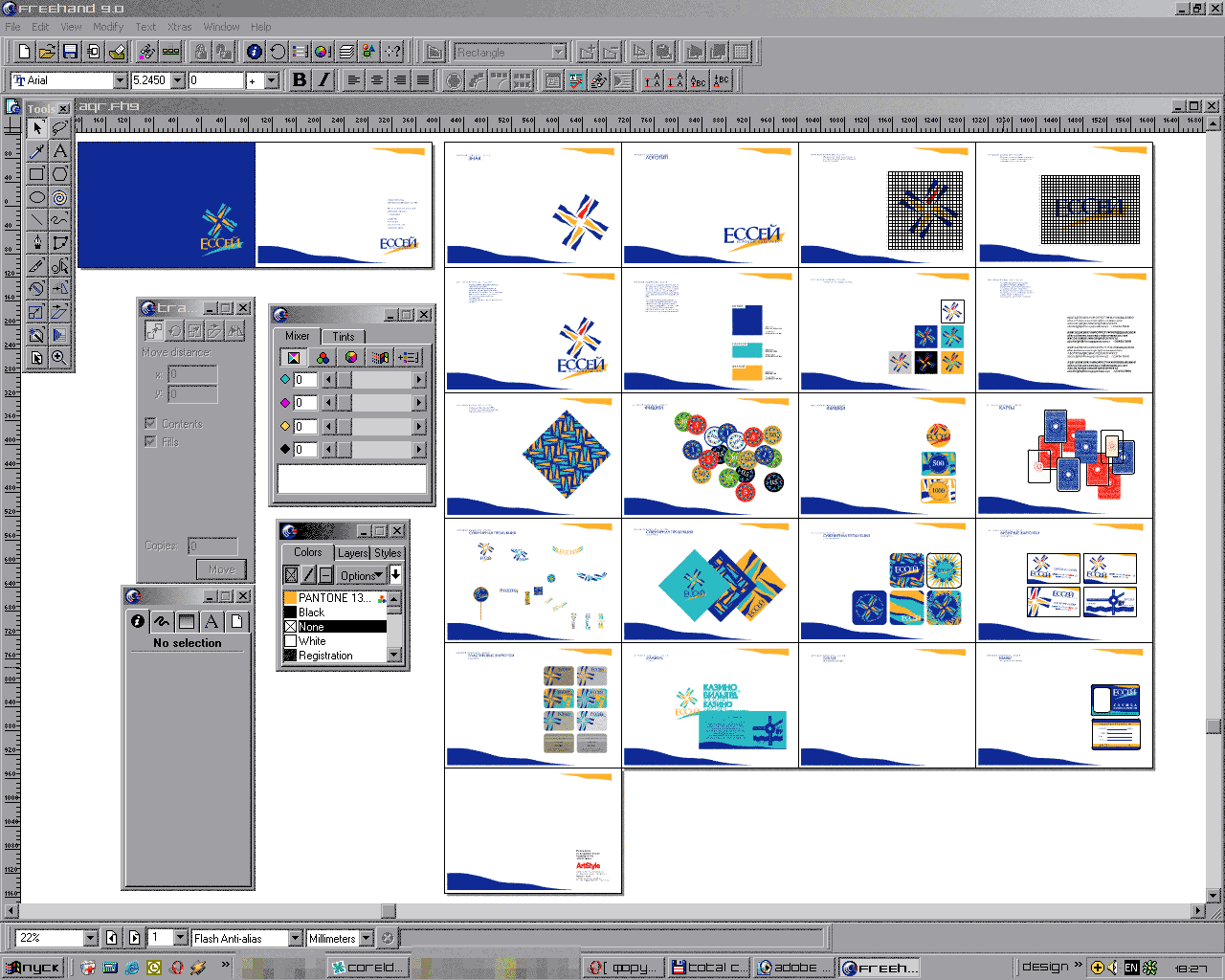Select the Both fill-and-stroke selector
Image resolution: width=1225 pixels, height=980 pixels.
tap(325, 574)
